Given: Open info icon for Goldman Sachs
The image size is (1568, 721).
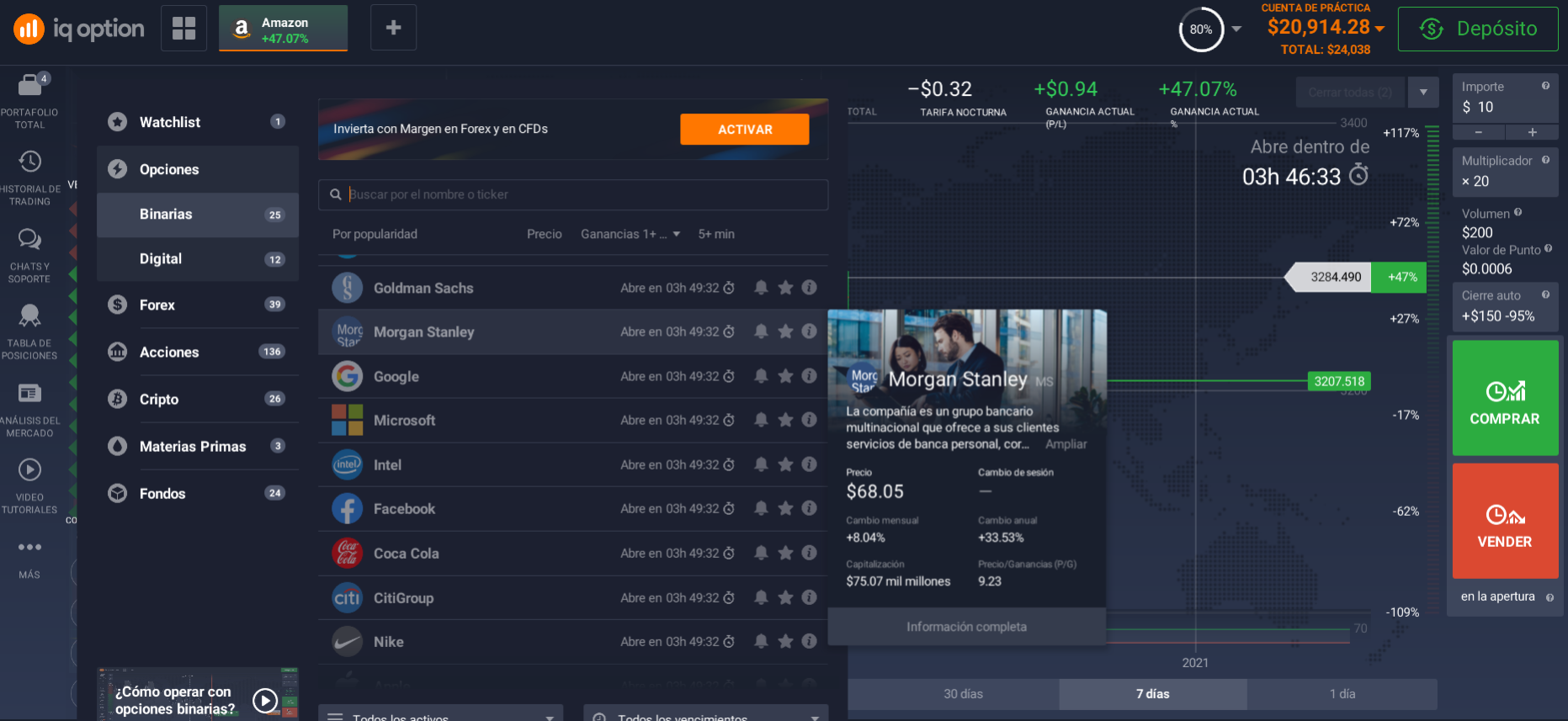Looking at the screenshot, I should [x=810, y=288].
